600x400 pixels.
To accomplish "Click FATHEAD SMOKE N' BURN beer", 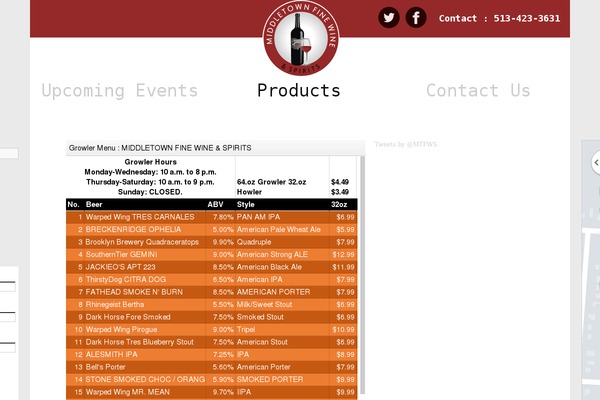I will (134, 292).
